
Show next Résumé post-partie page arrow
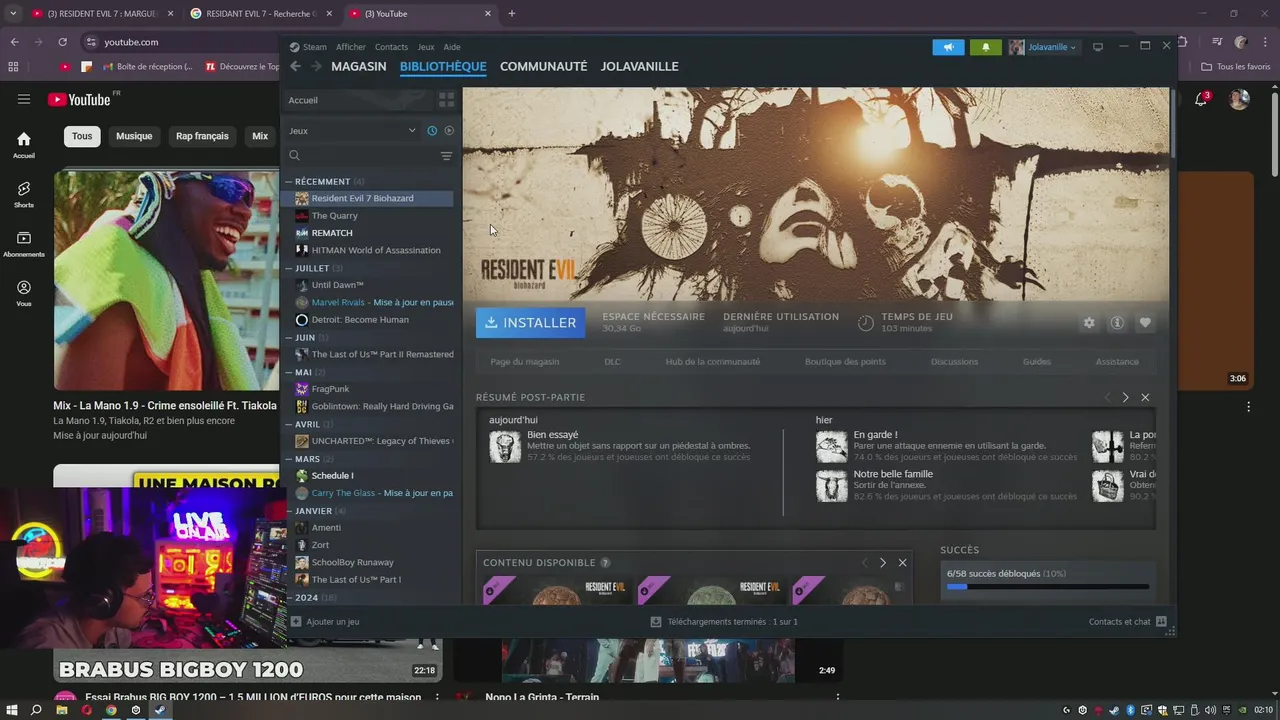pos(1125,397)
